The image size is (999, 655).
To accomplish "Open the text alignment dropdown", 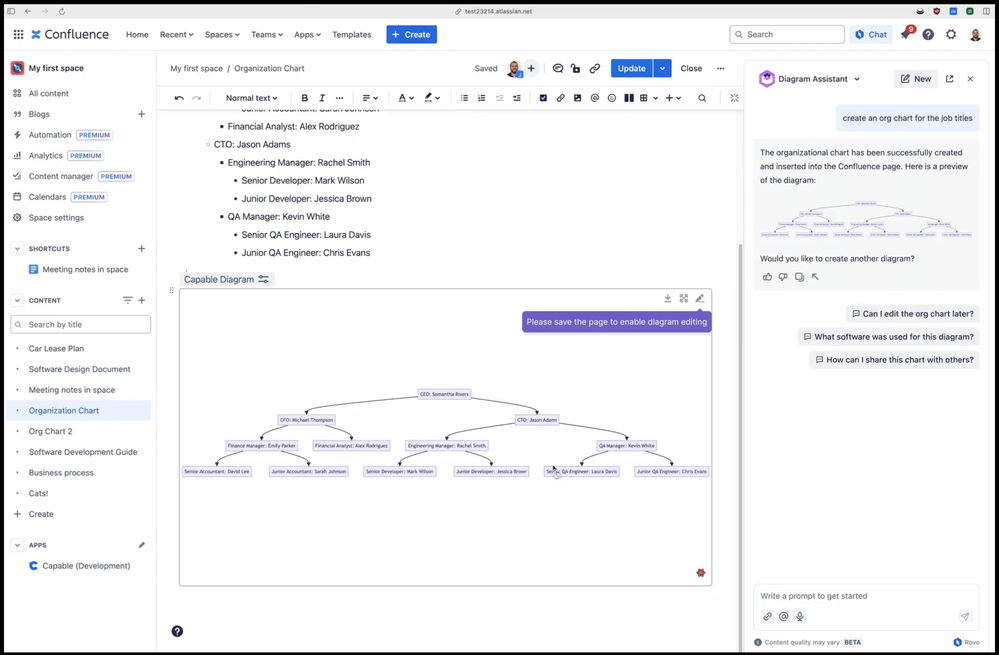I will click(370, 98).
